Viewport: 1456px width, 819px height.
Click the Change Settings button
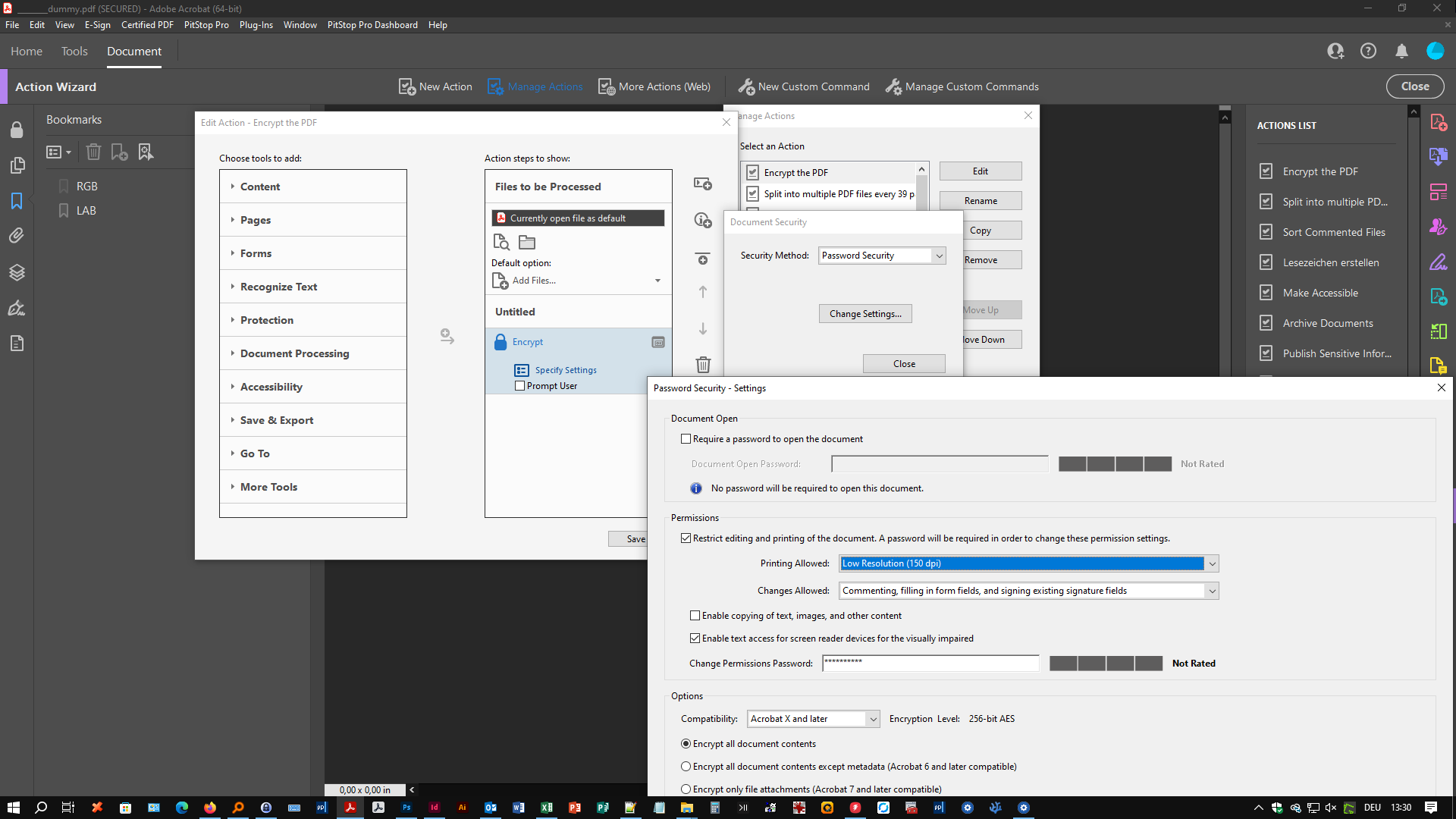[865, 314]
